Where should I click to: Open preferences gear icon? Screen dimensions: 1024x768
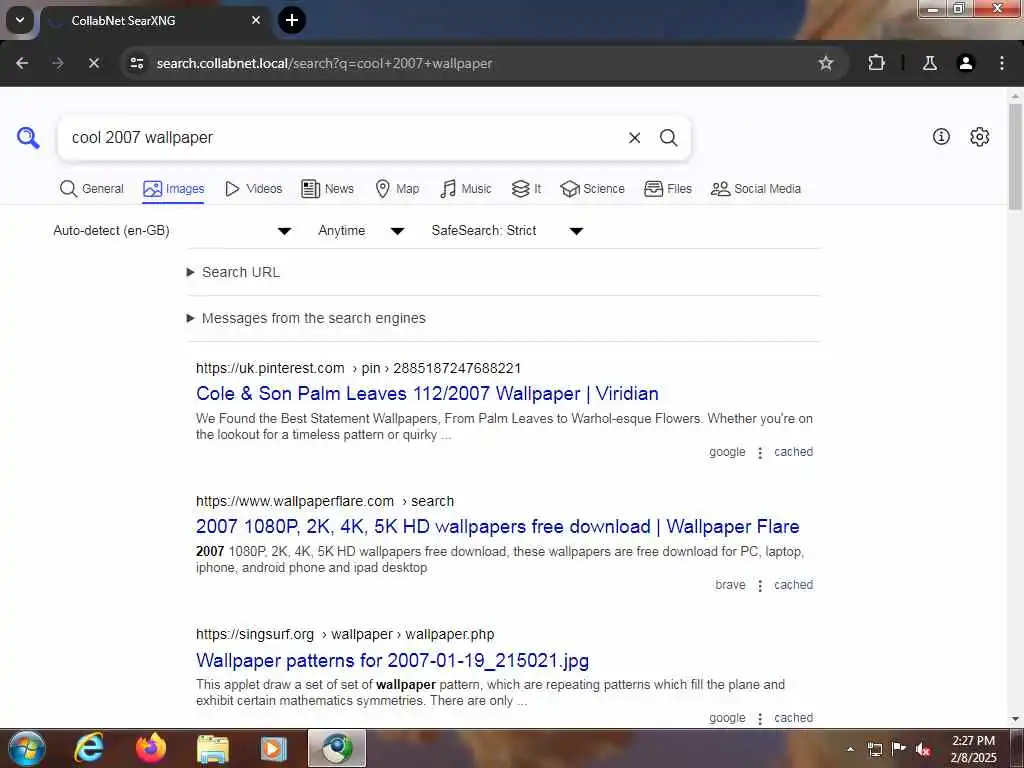[979, 136]
